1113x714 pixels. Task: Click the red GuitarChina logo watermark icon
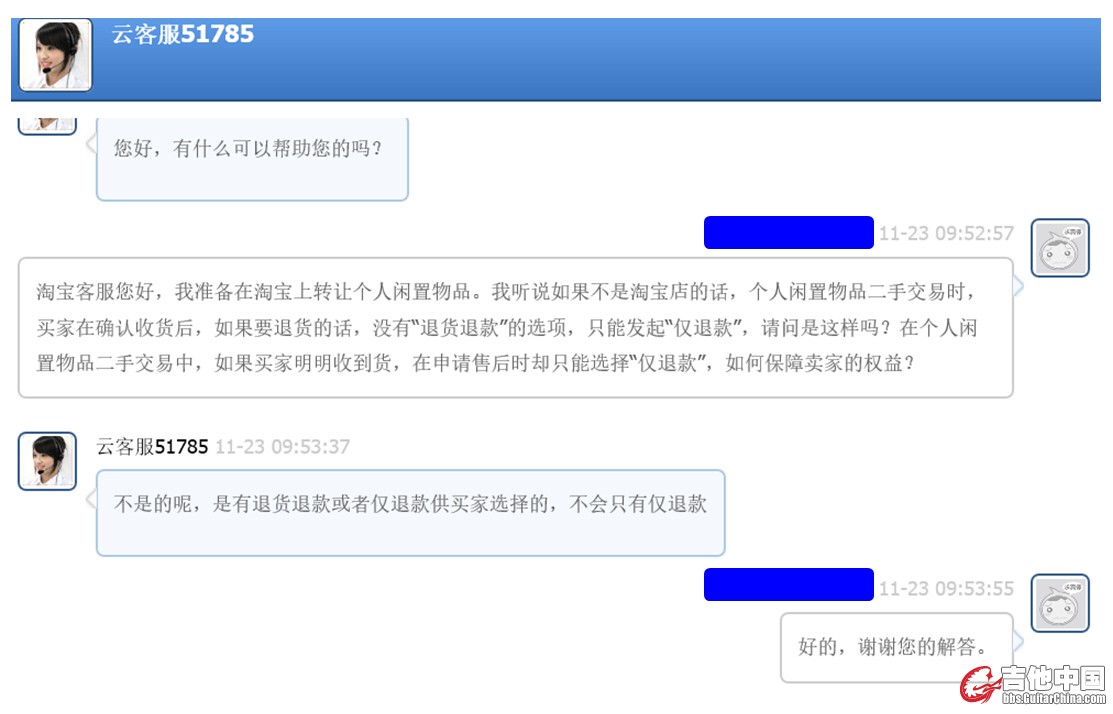coord(980,685)
